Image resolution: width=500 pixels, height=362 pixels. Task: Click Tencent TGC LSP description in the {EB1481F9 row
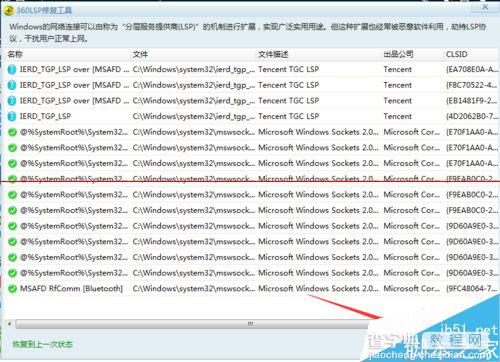[x=289, y=101]
